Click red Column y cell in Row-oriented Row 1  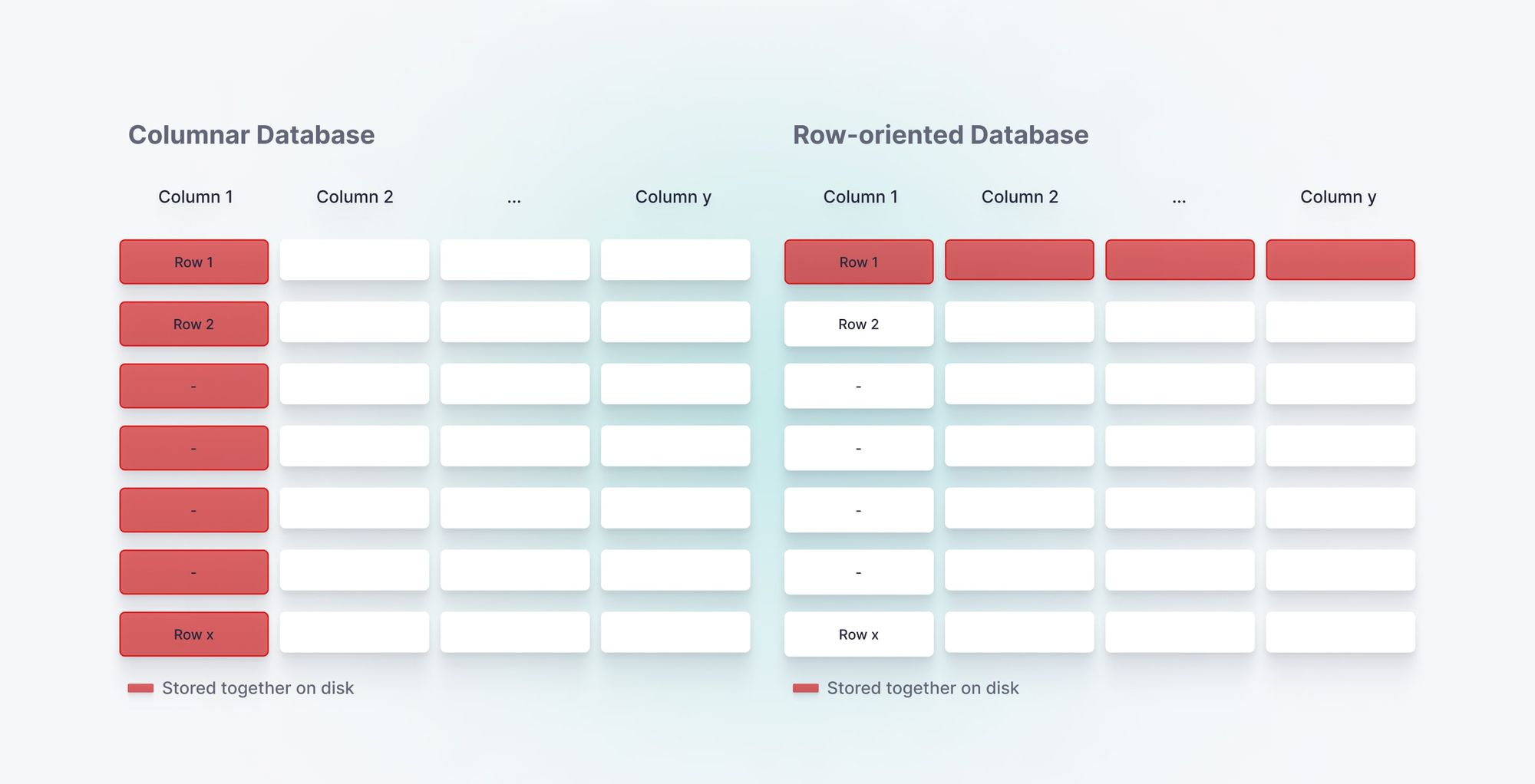(1339, 260)
